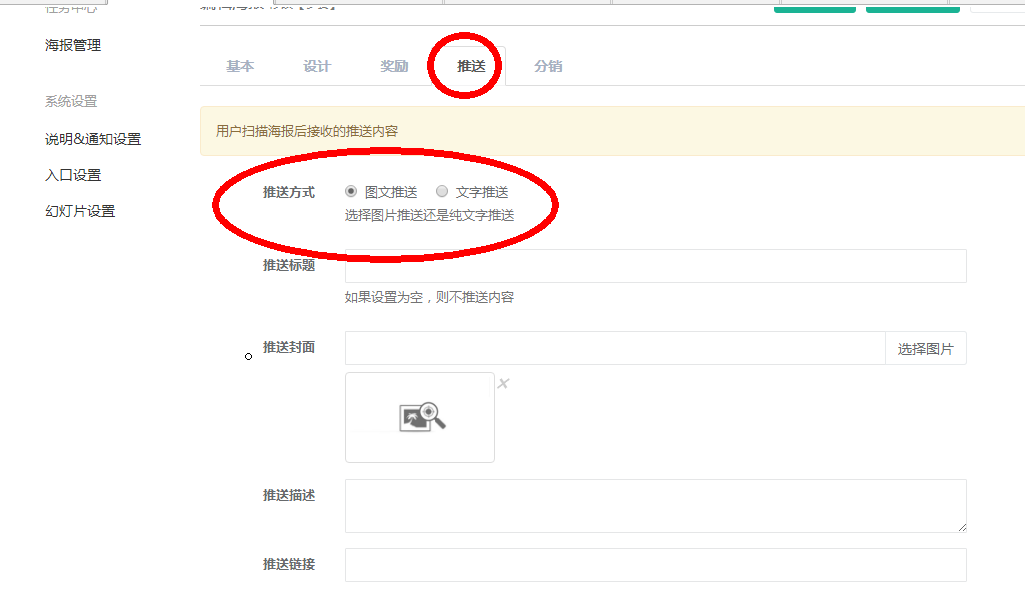This screenshot has height=603, width=1025.
Task: Open 说明&通知设置 from the sidebar
Action: [x=93, y=139]
